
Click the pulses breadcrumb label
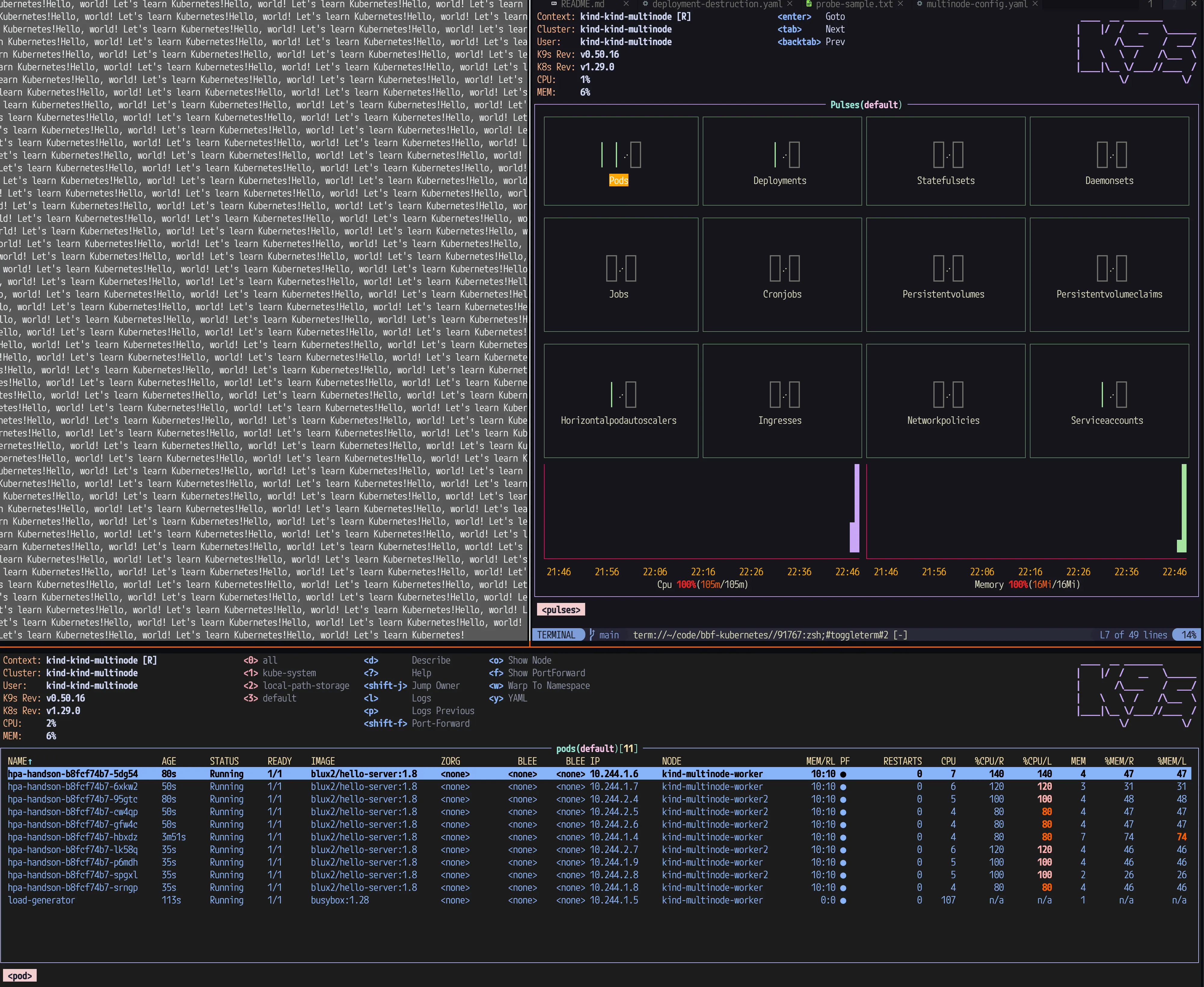[561, 610]
